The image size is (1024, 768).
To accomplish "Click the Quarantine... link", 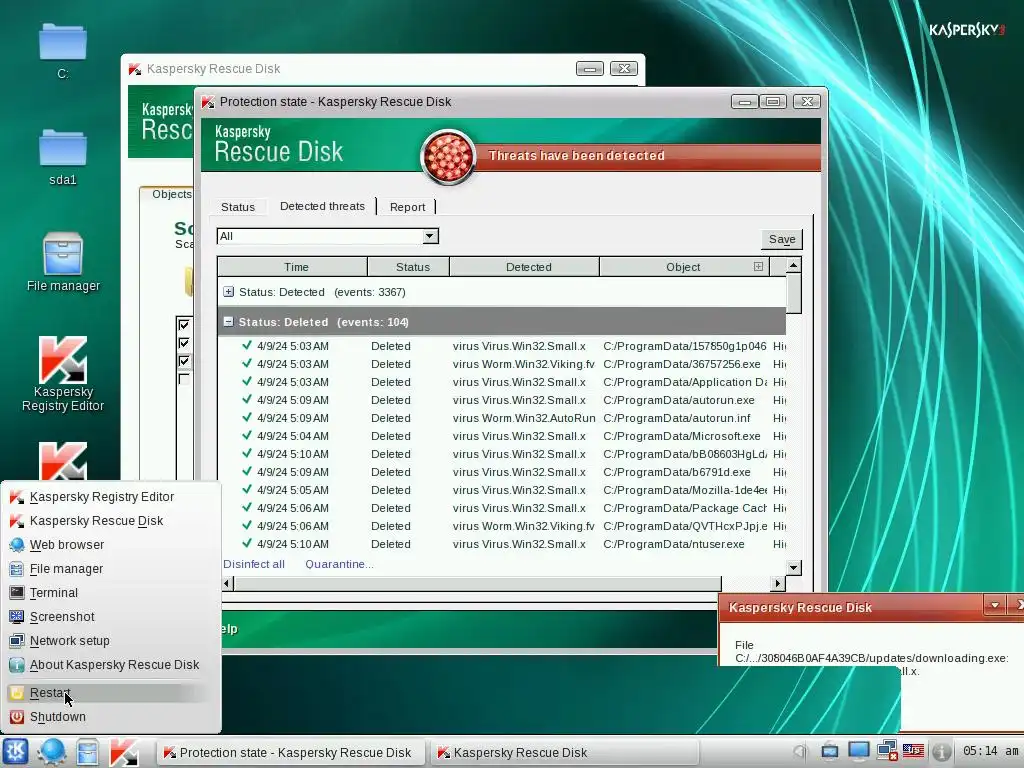I will tap(339, 564).
